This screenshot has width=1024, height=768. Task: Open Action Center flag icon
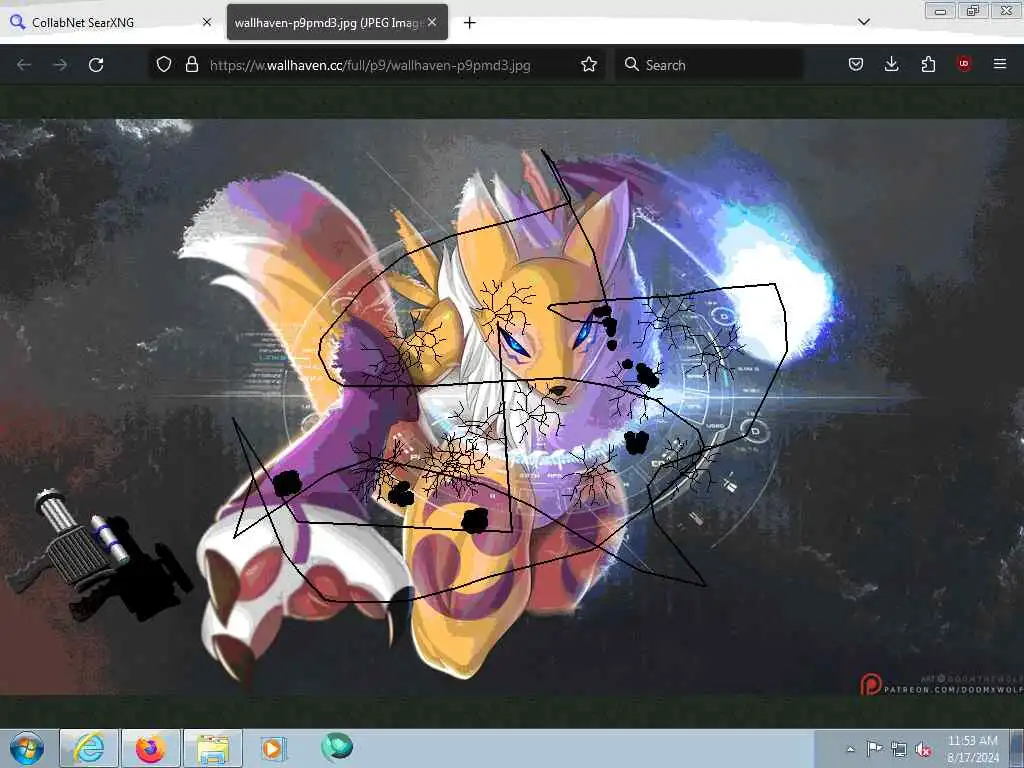coord(874,748)
